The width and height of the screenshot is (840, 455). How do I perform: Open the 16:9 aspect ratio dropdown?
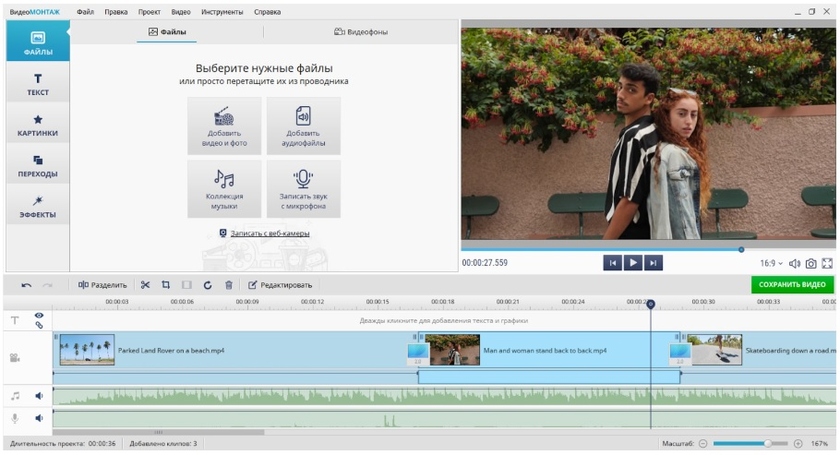(771, 264)
